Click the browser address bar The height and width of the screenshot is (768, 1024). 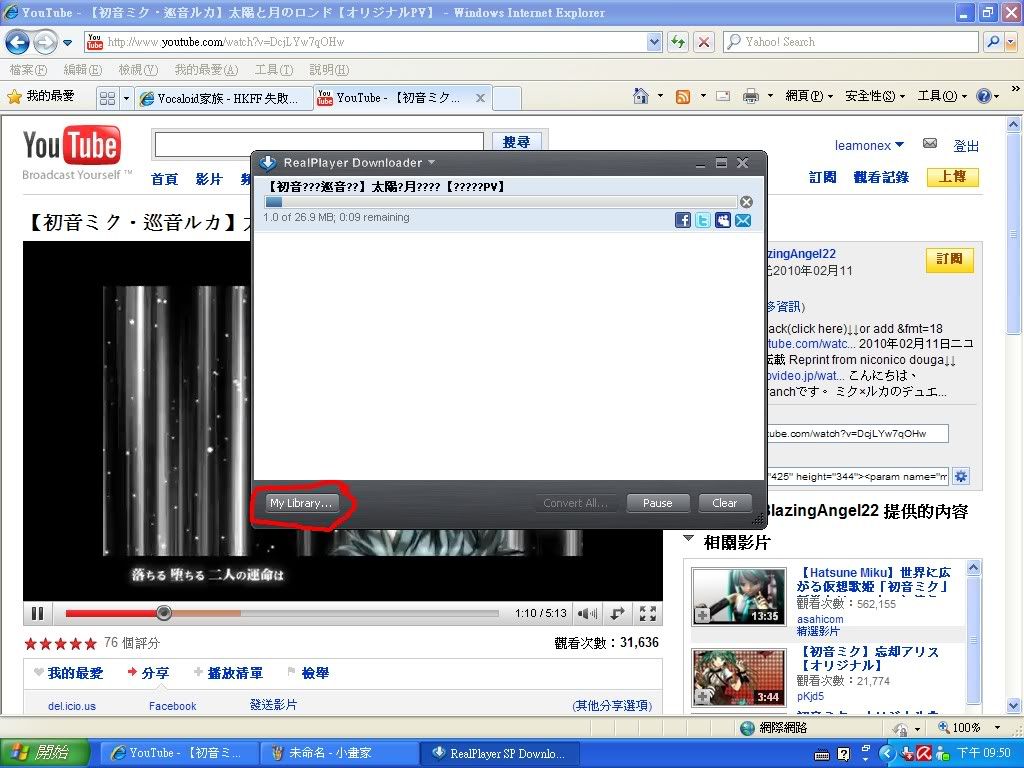tap(366, 42)
